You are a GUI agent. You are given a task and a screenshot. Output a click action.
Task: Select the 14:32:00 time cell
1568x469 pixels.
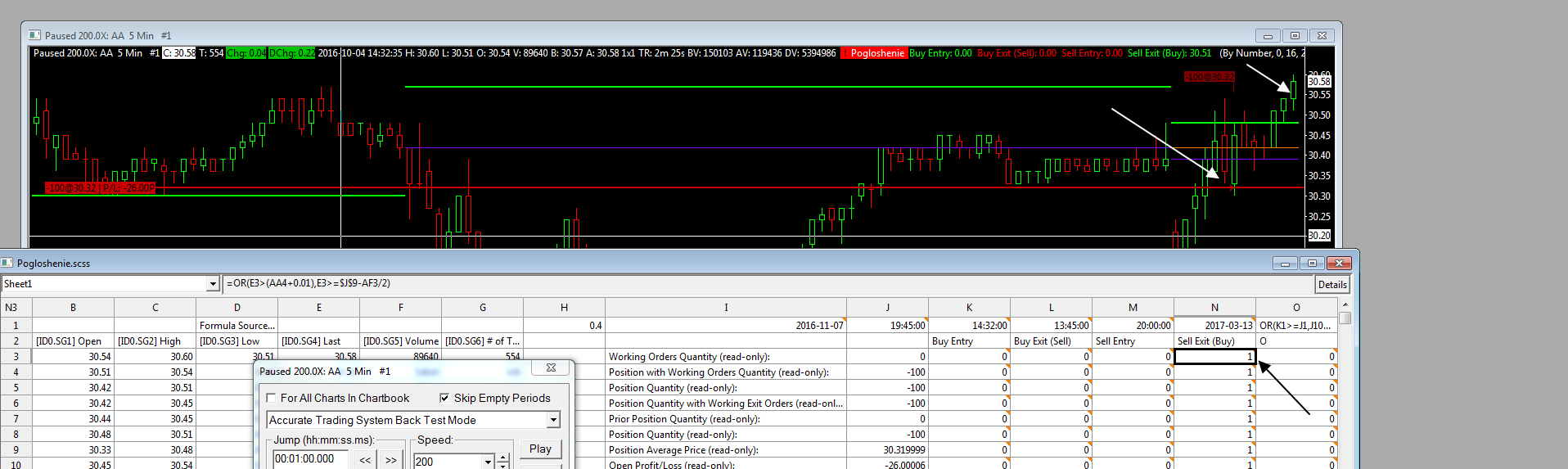pyautogui.click(x=969, y=326)
